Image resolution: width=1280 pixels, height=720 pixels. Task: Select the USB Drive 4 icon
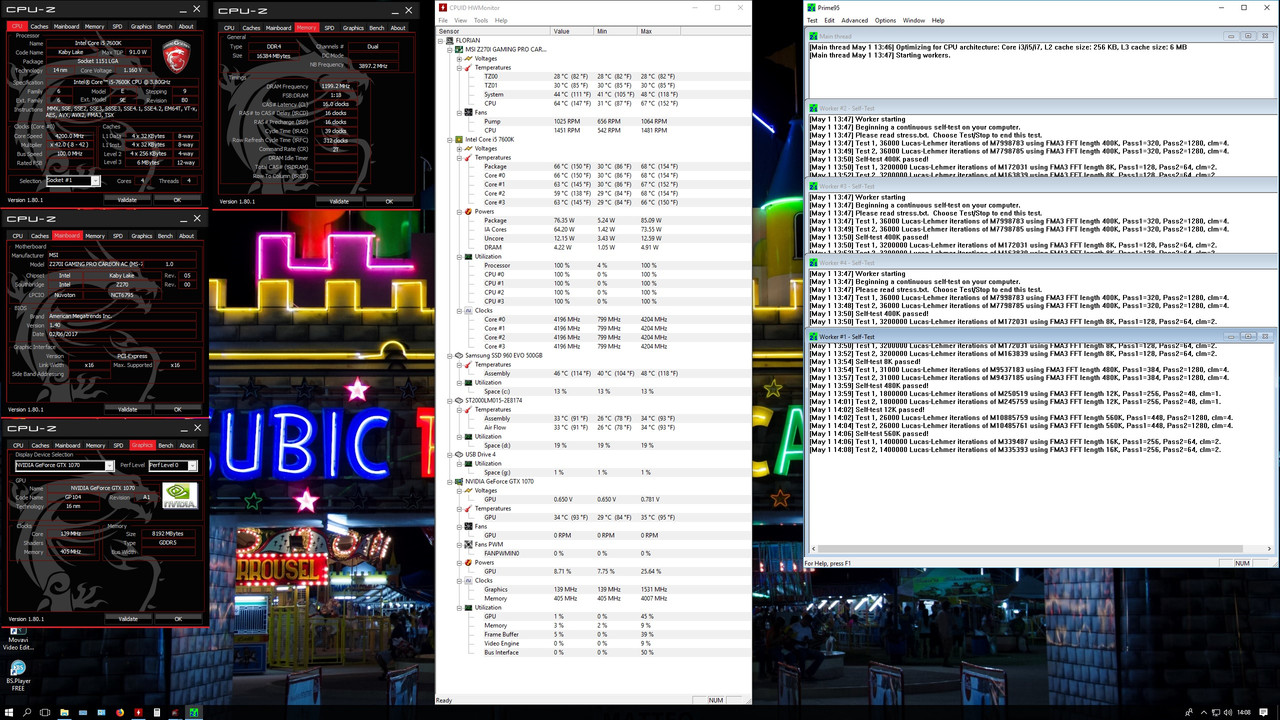click(x=460, y=454)
